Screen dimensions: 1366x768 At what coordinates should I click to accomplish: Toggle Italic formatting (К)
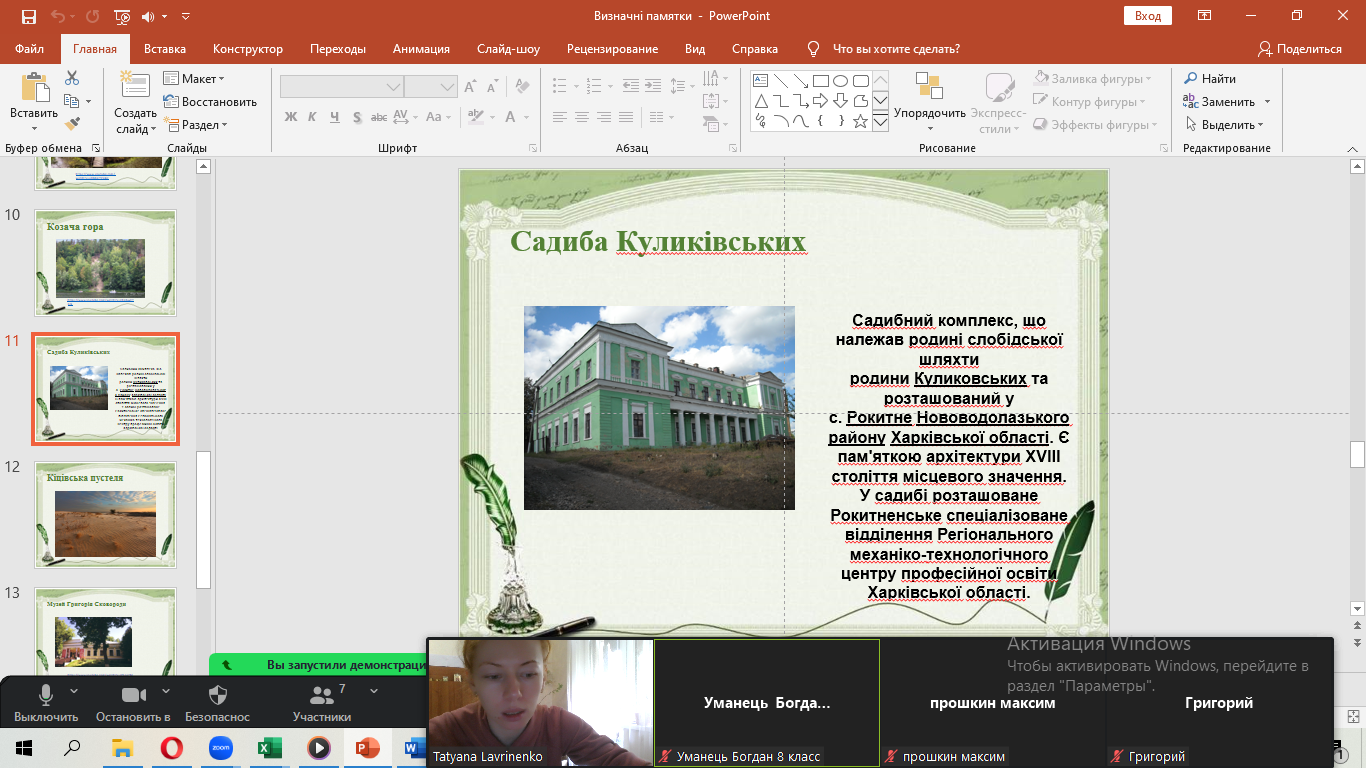(x=312, y=117)
